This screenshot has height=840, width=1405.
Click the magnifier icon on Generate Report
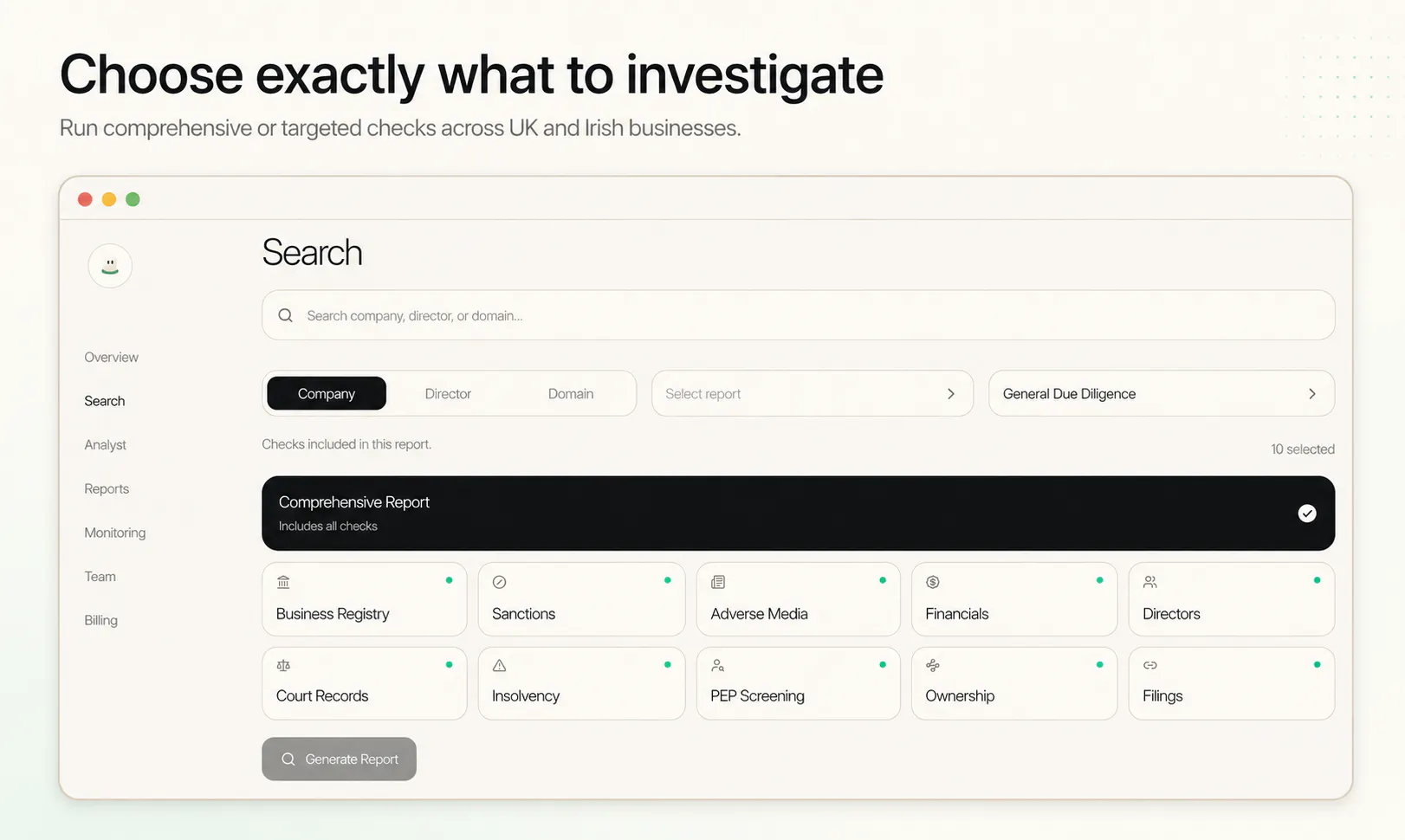click(x=288, y=759)
